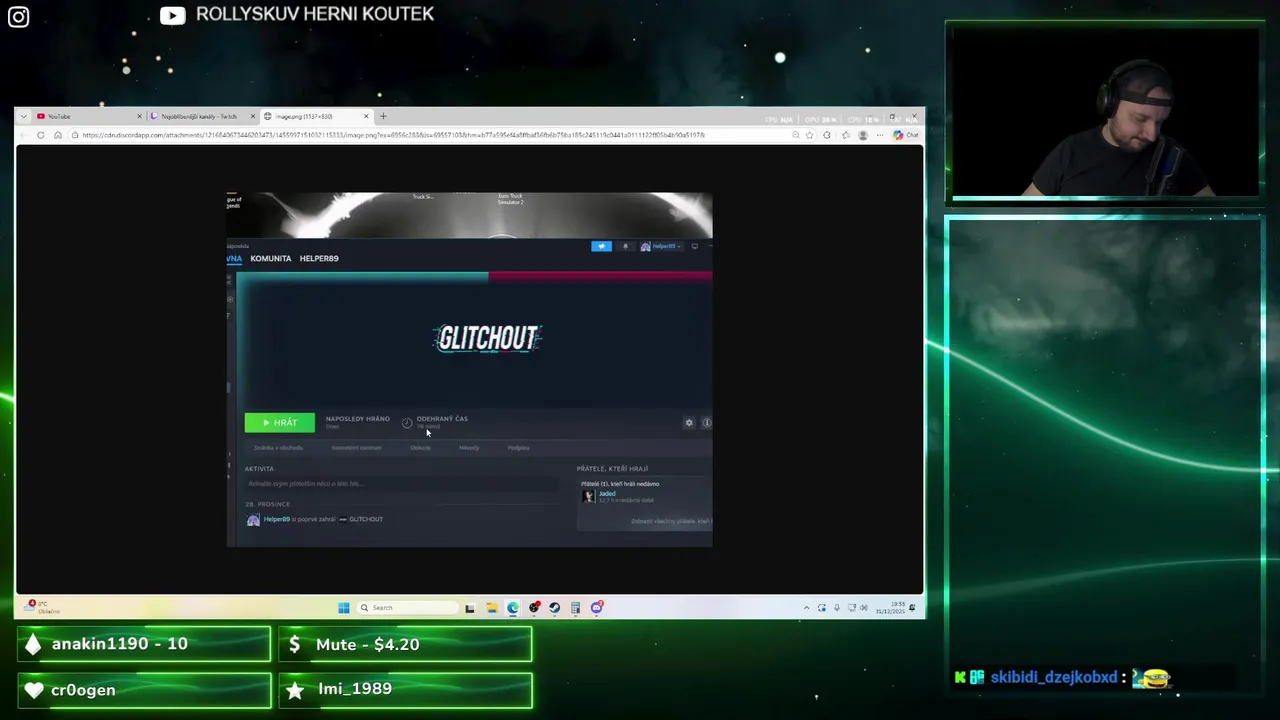Open the Windows Start menu
Viewport: 1280px width, 720px height.
click(344, 607)
